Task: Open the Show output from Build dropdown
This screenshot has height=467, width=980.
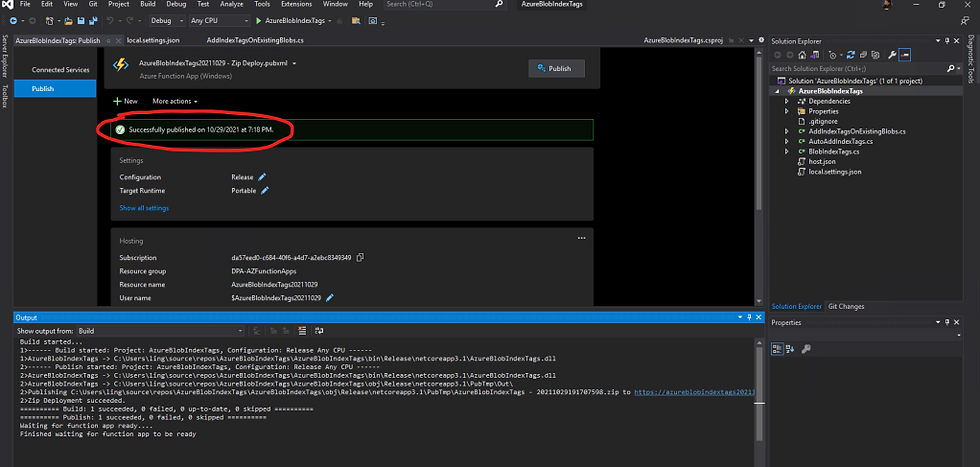Action: (160, 331)
